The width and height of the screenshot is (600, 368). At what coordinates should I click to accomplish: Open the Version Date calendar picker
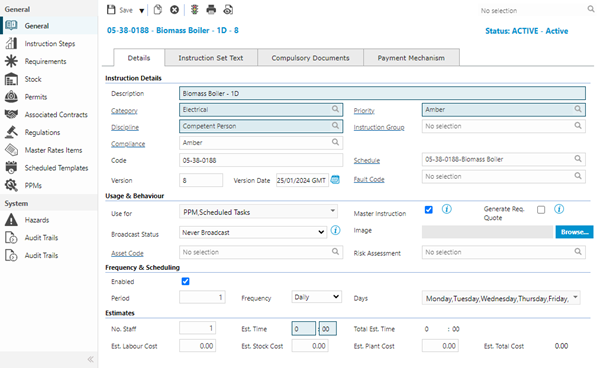point(335,180)
